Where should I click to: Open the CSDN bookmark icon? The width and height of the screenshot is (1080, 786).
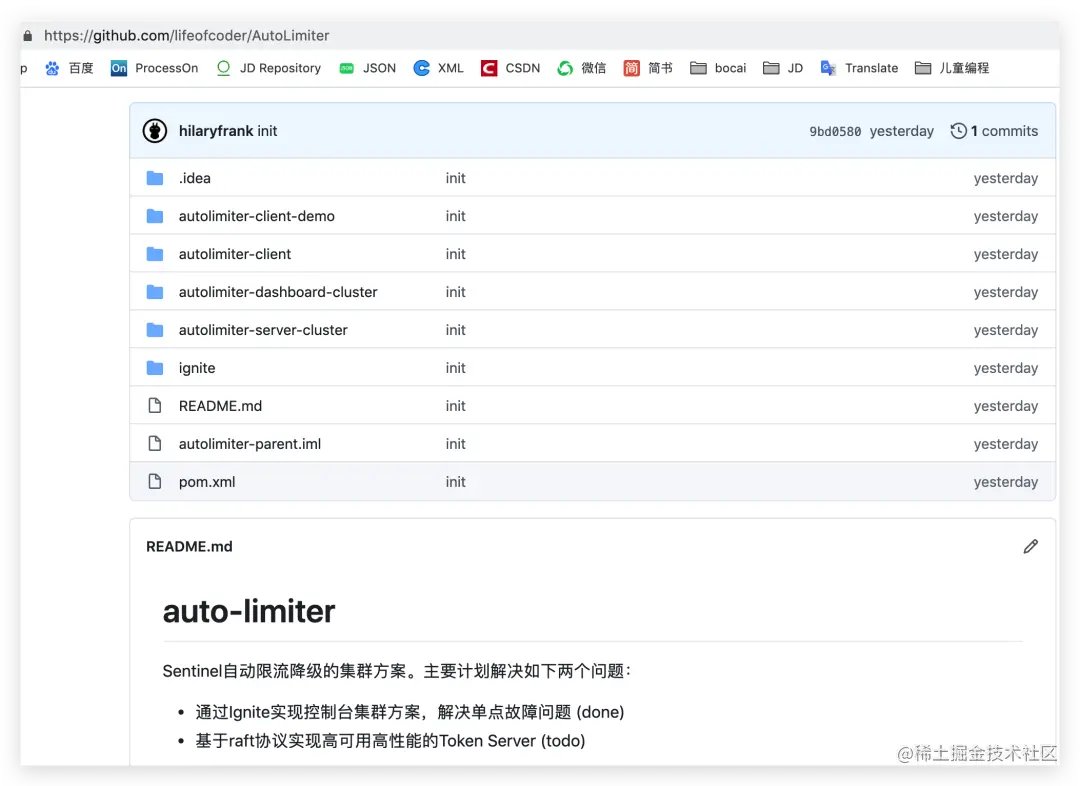tap(489, 68)
